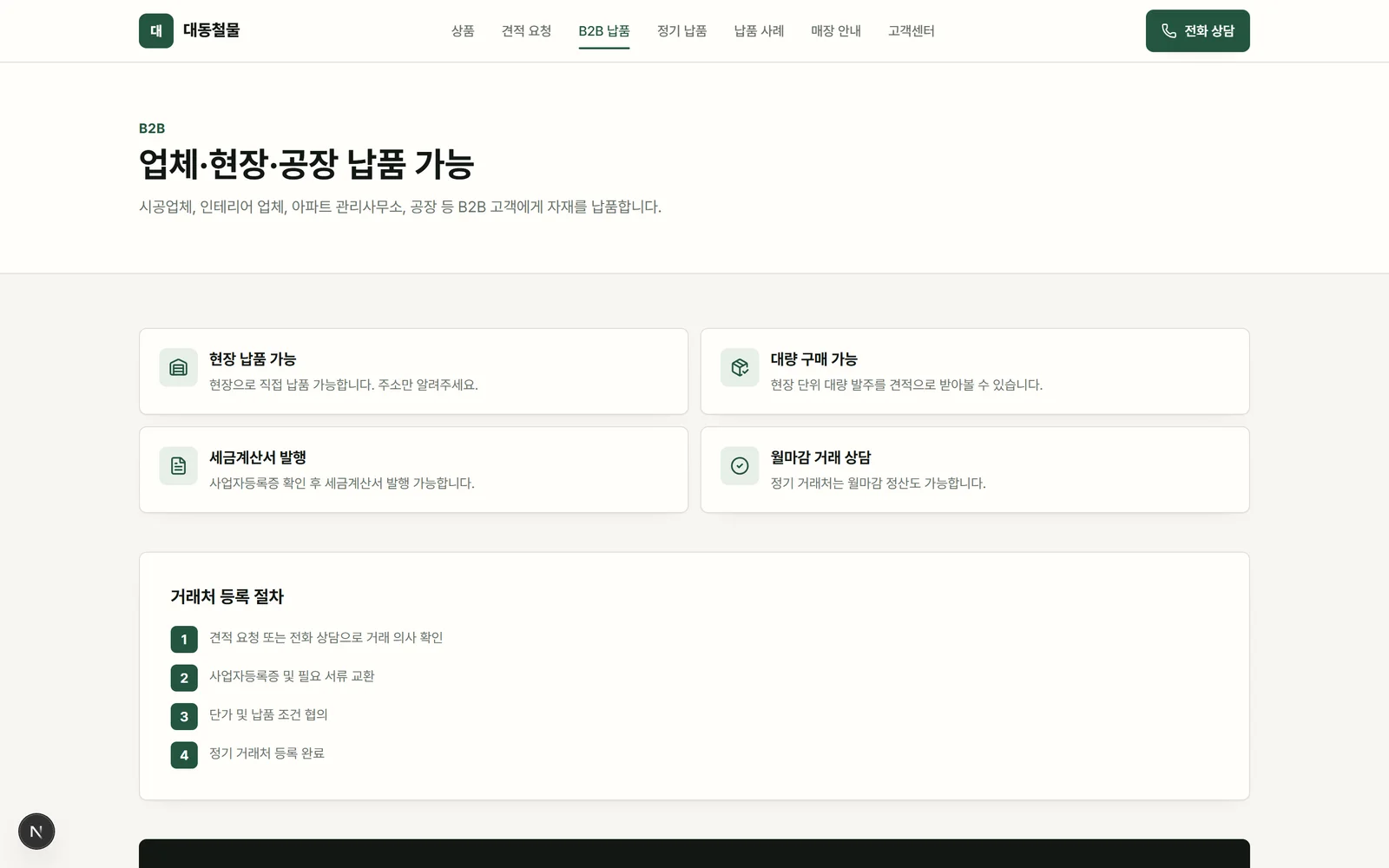Open the 상품 menu
Screen dimensions: 1389x868
point(463,30)
